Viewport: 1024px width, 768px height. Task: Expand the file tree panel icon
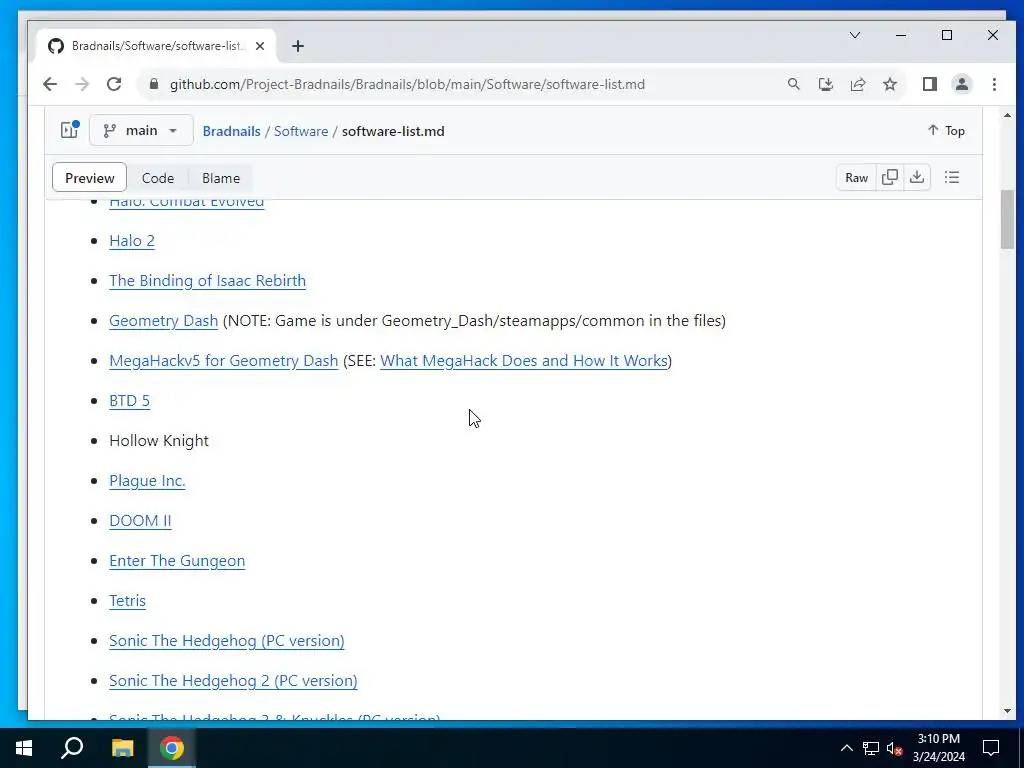69,130
